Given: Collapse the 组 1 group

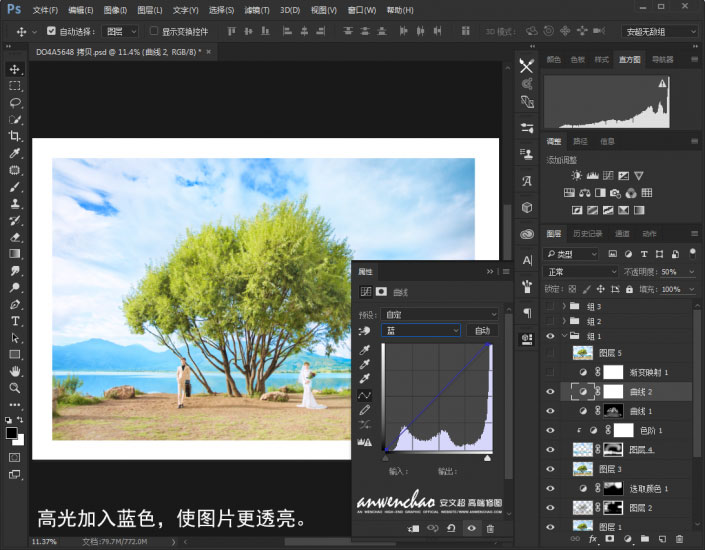Looking at the screenshot, I should pyautogui.click(x=564, y=336).
